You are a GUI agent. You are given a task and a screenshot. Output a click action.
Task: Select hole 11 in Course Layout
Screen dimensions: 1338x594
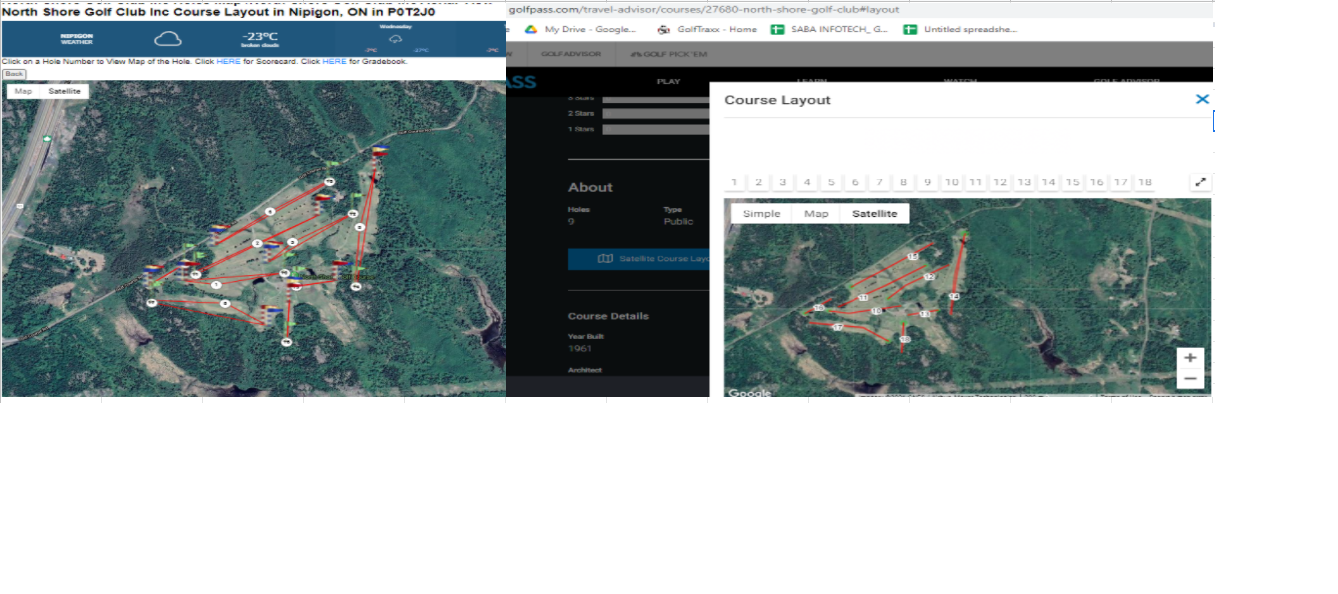point(975,182)
